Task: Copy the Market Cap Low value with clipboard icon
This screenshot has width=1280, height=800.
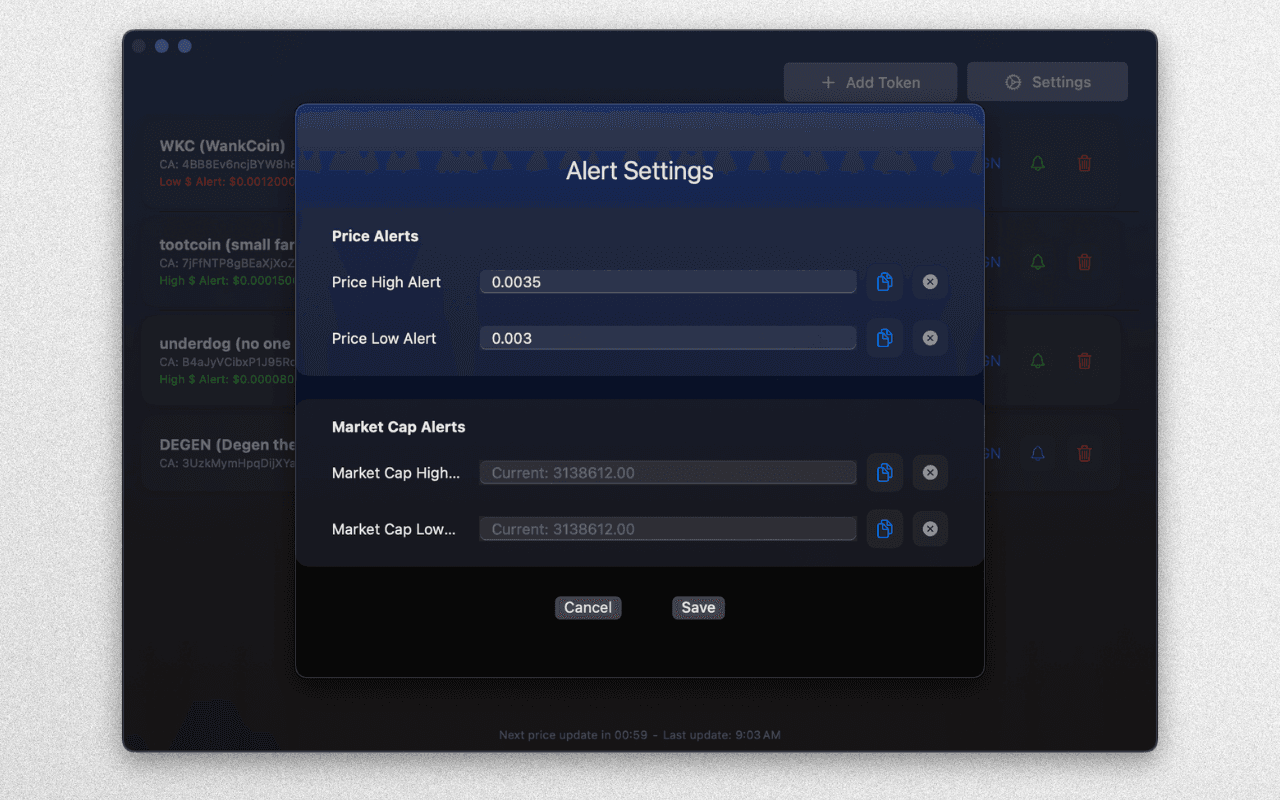Action: [x=884, y=529]
